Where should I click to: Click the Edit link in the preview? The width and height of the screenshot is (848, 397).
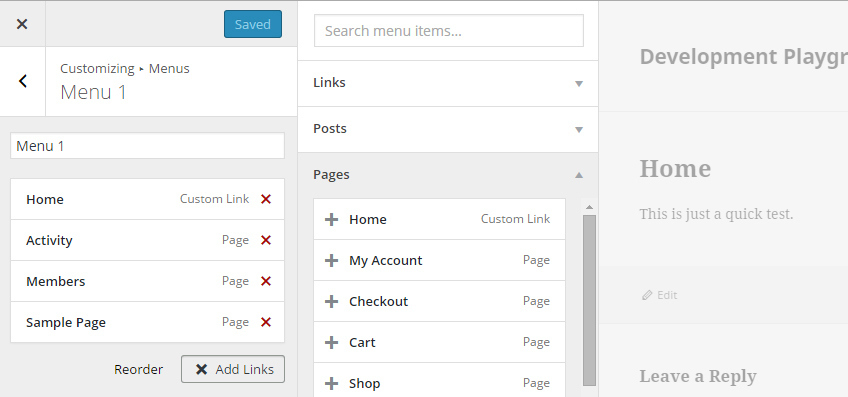point(667,295)
